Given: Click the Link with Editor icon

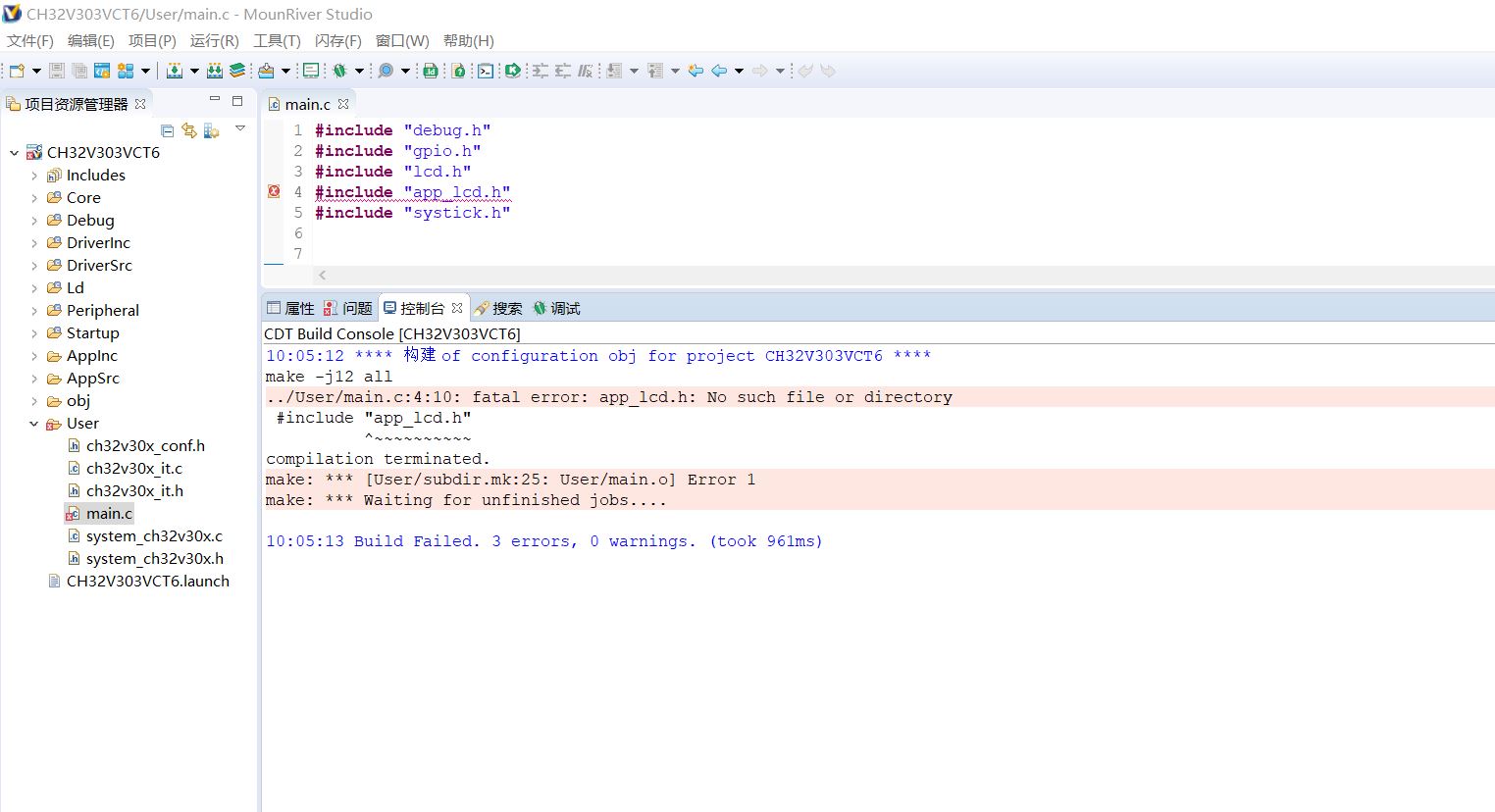Looking at the screenshot, I should point(188,130).
